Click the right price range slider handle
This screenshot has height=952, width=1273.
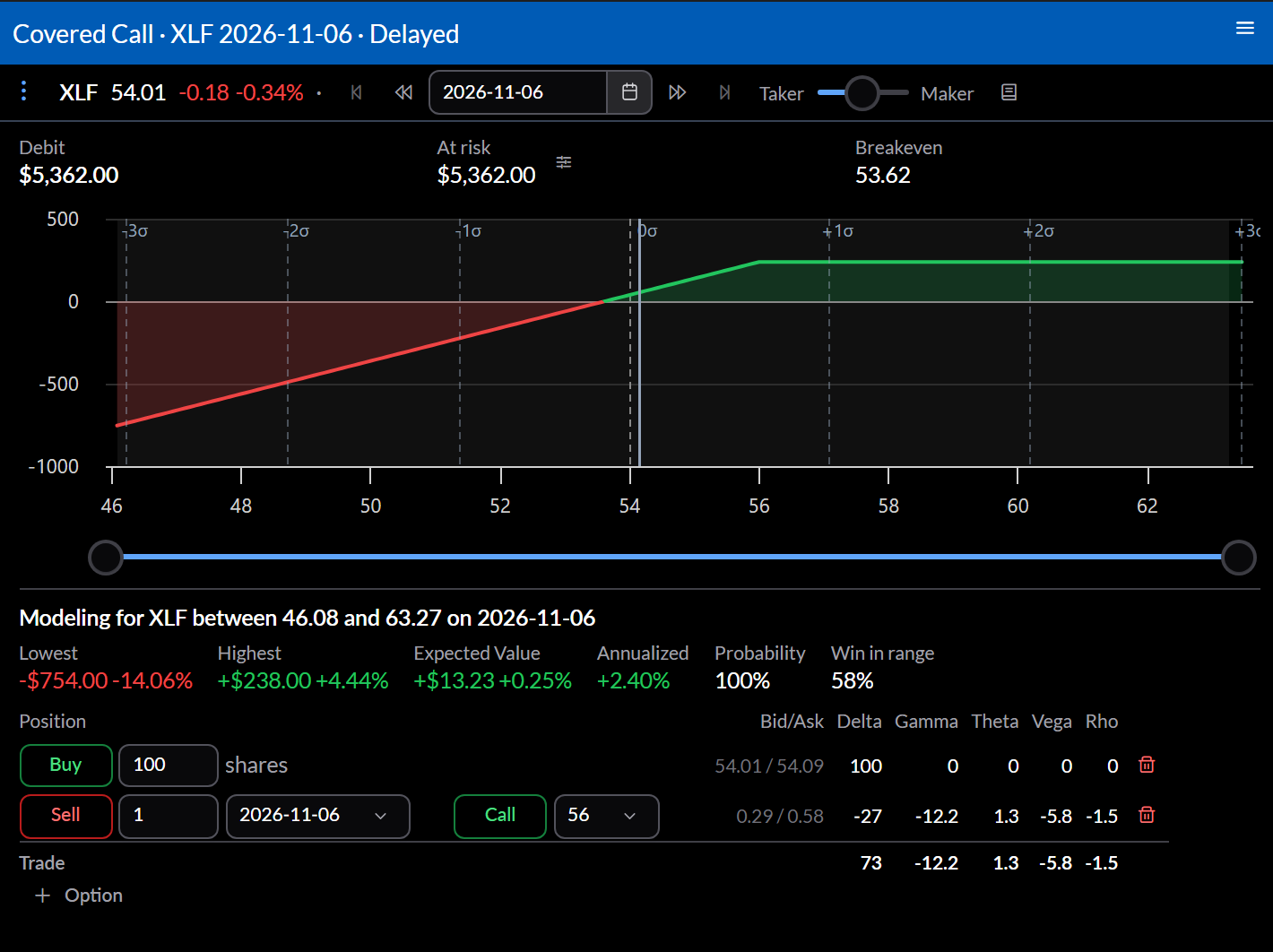[x=1239, y=558]
